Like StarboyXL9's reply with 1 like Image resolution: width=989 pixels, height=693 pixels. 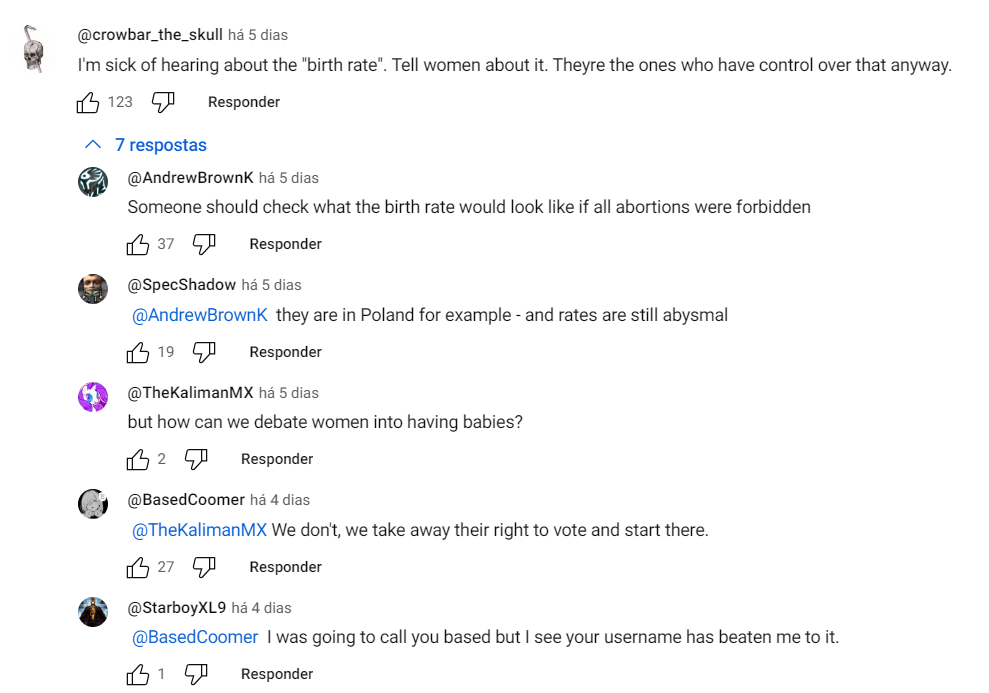click(138, 674)
